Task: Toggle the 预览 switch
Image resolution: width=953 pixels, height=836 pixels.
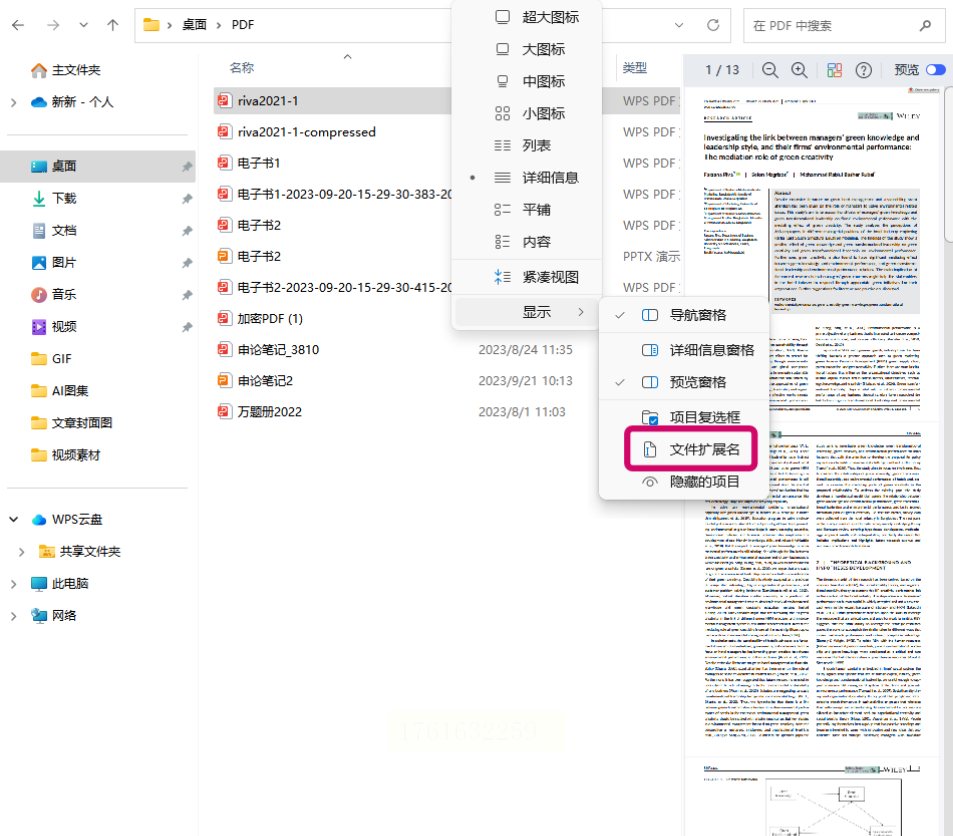Action: [x=936, y=70]
